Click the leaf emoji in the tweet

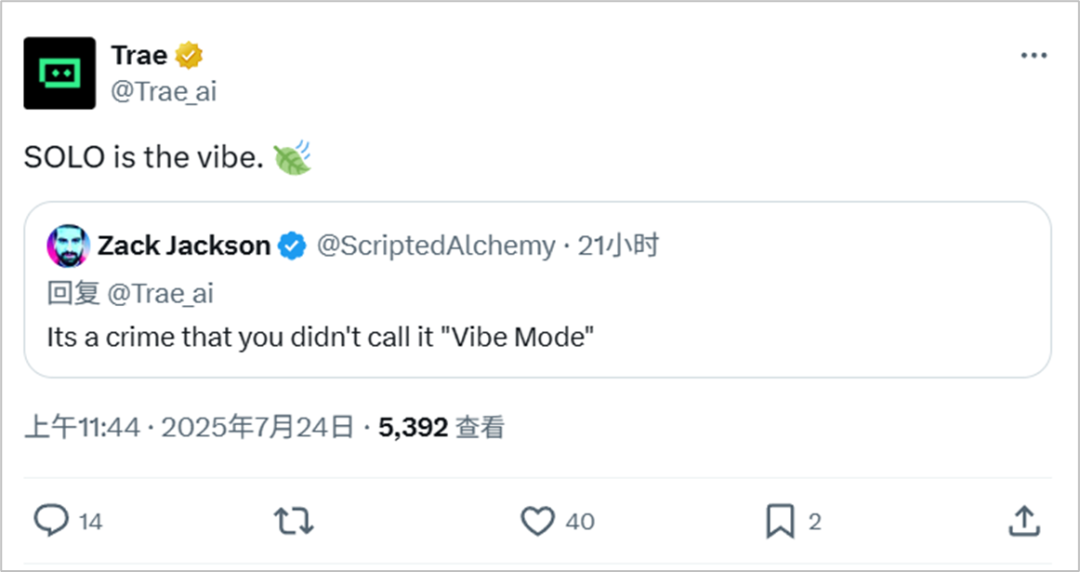click(x=292, y=157)
